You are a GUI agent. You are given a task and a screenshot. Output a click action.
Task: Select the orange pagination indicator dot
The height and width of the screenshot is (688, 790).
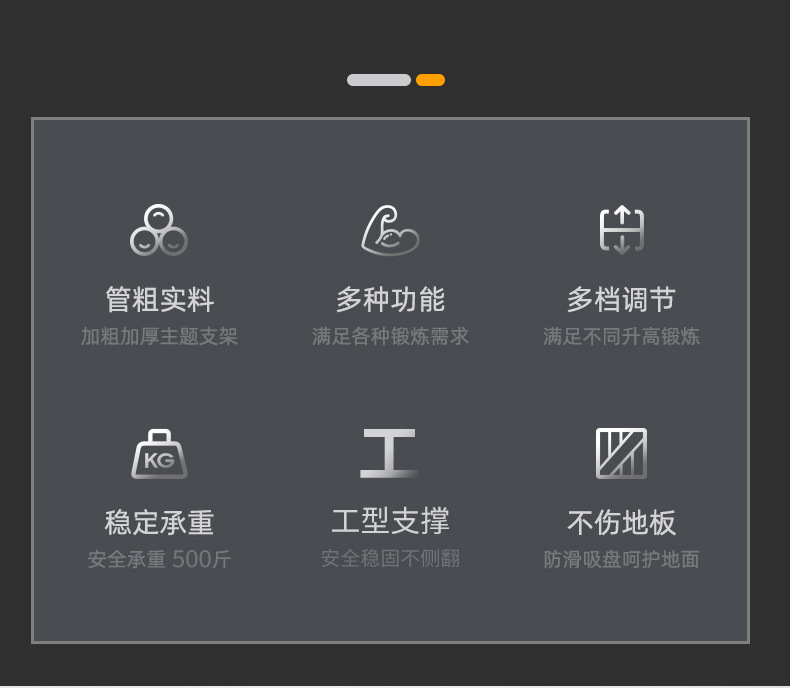[430, 80]
